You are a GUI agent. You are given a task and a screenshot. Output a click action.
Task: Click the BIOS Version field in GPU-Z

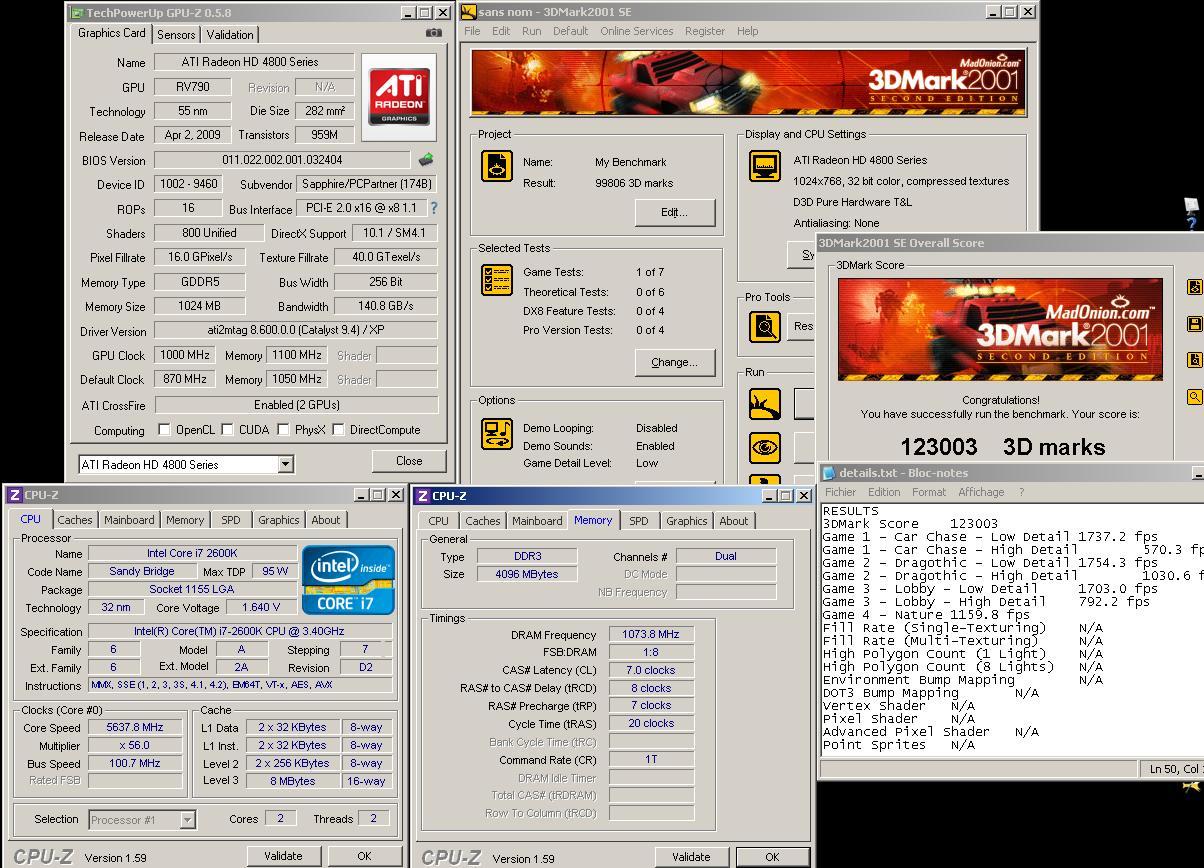(x=282, y=160)
